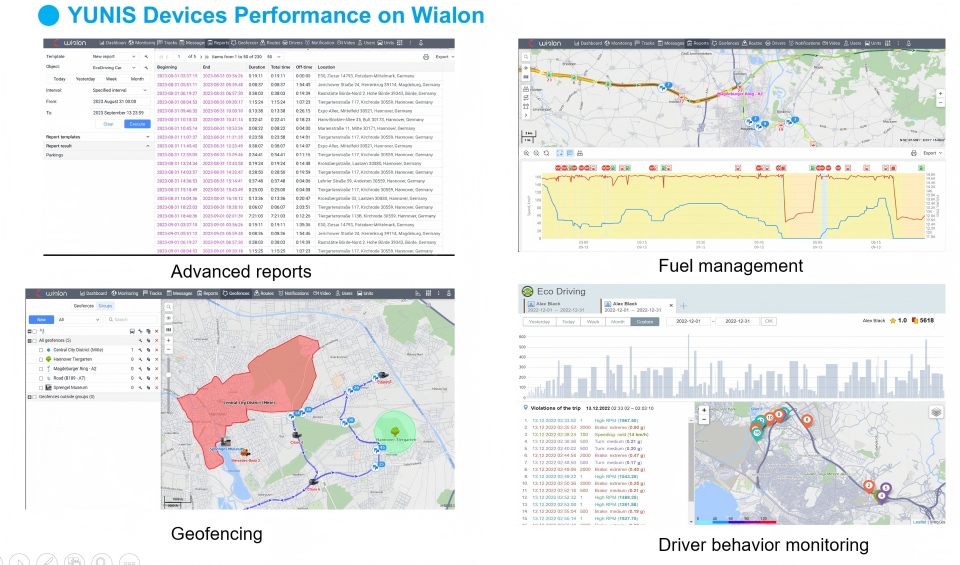Check Sprengel Museum geofence checkbox
The height and width of the screenshot is (565, 960).
pos(41,387)
